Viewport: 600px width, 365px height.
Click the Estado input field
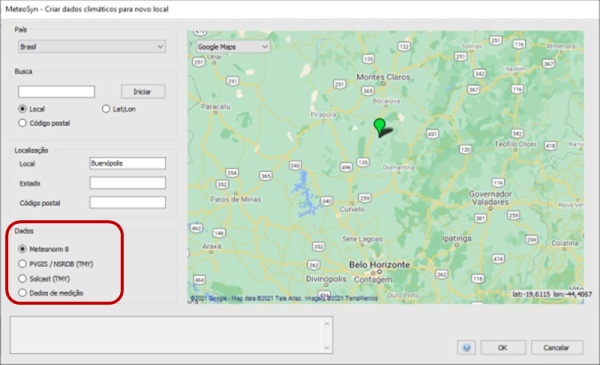click(x=128, y=183)
